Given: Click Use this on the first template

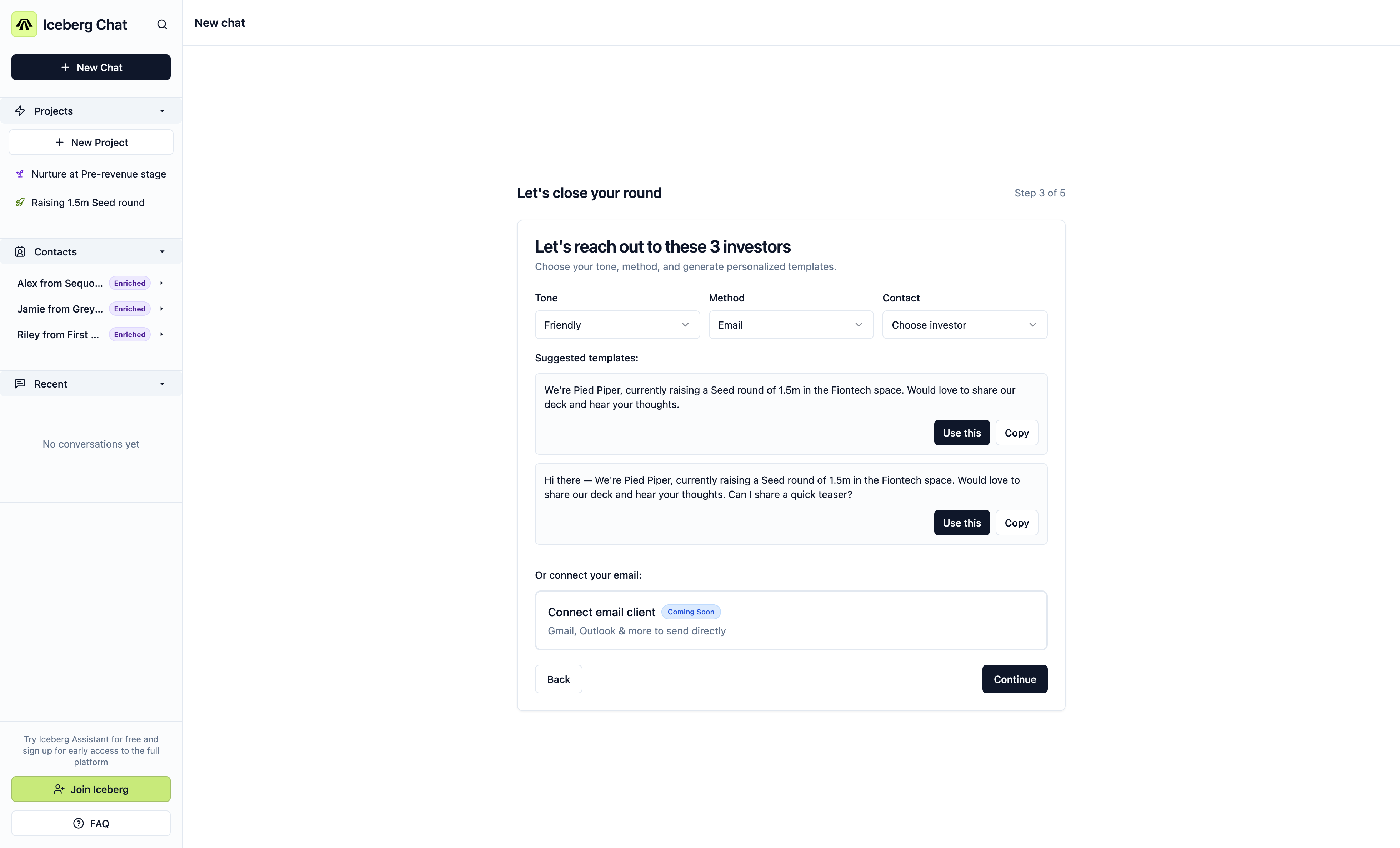Looking at the screenshot, I should [x=961, y=433].
